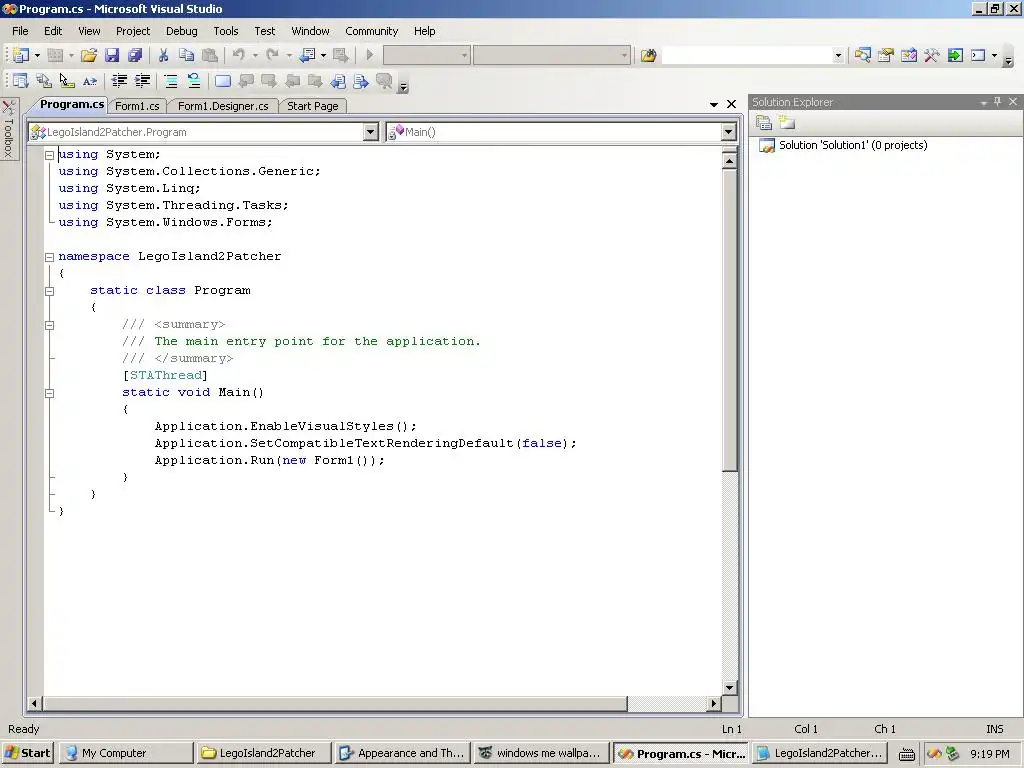Image resolution: width=1024 pixels, height=768 pixels.
Task: Click the Display Parameter Info icon
Action: pos(44,81)
